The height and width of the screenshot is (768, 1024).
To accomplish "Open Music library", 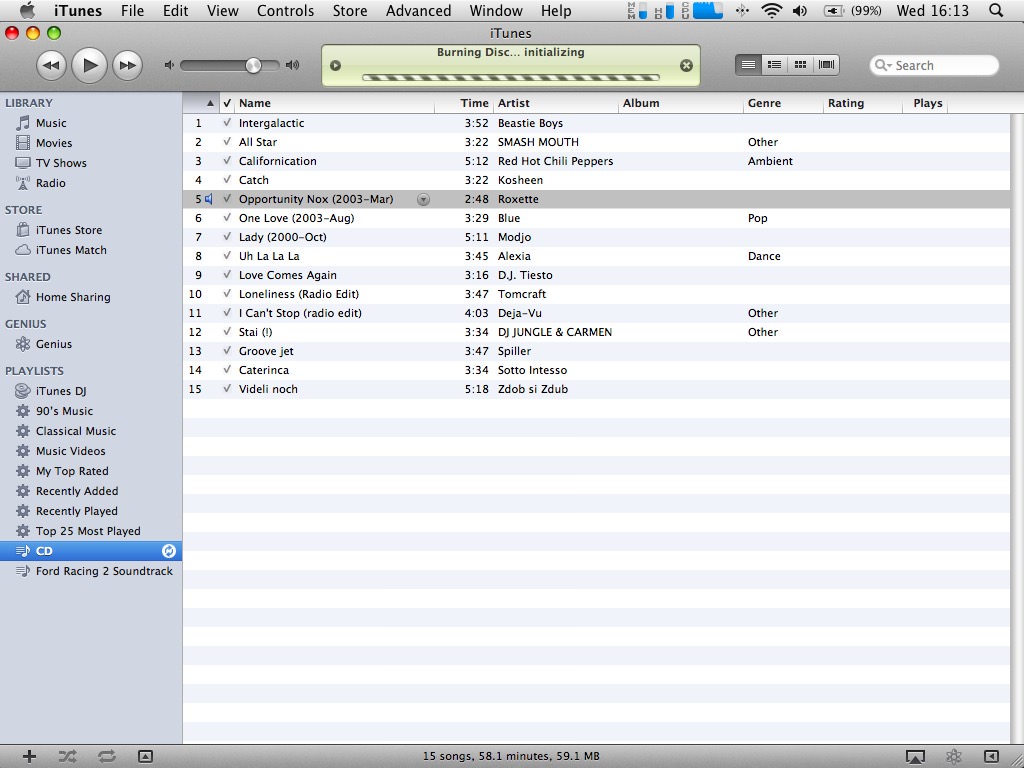I will [51, 123].
